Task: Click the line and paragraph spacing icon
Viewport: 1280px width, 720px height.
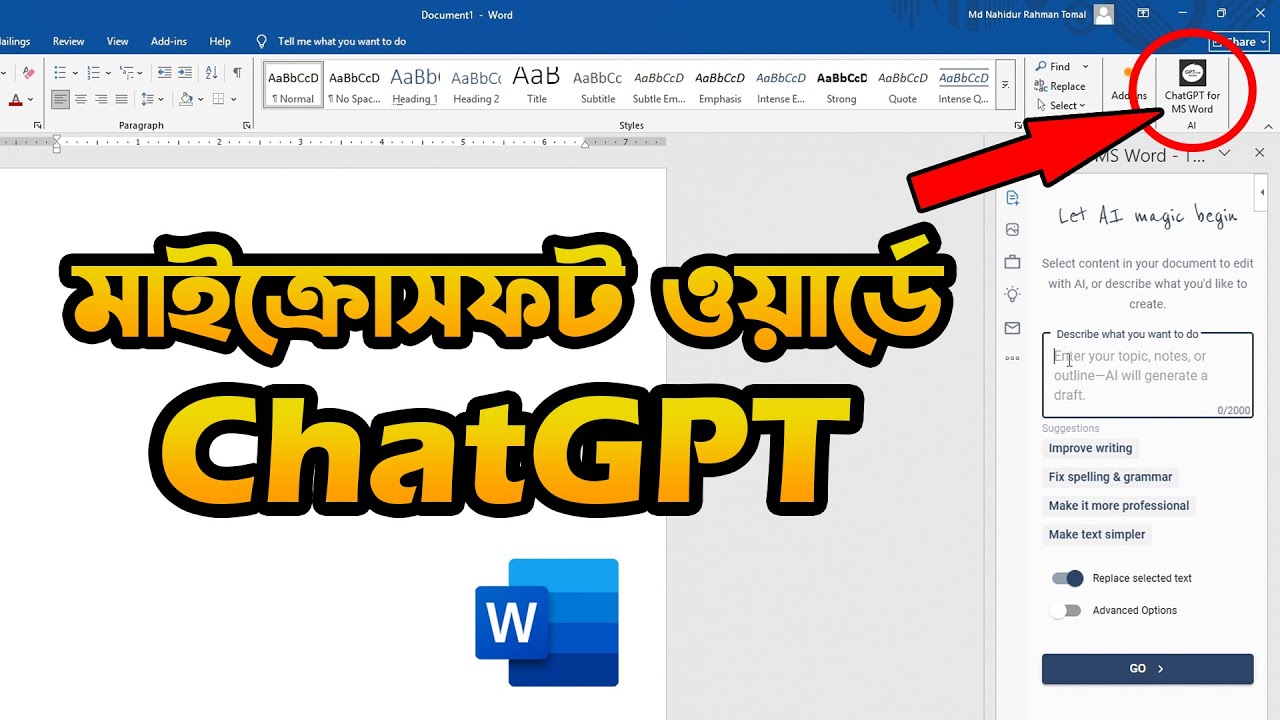Action: (x=147, y=99)
